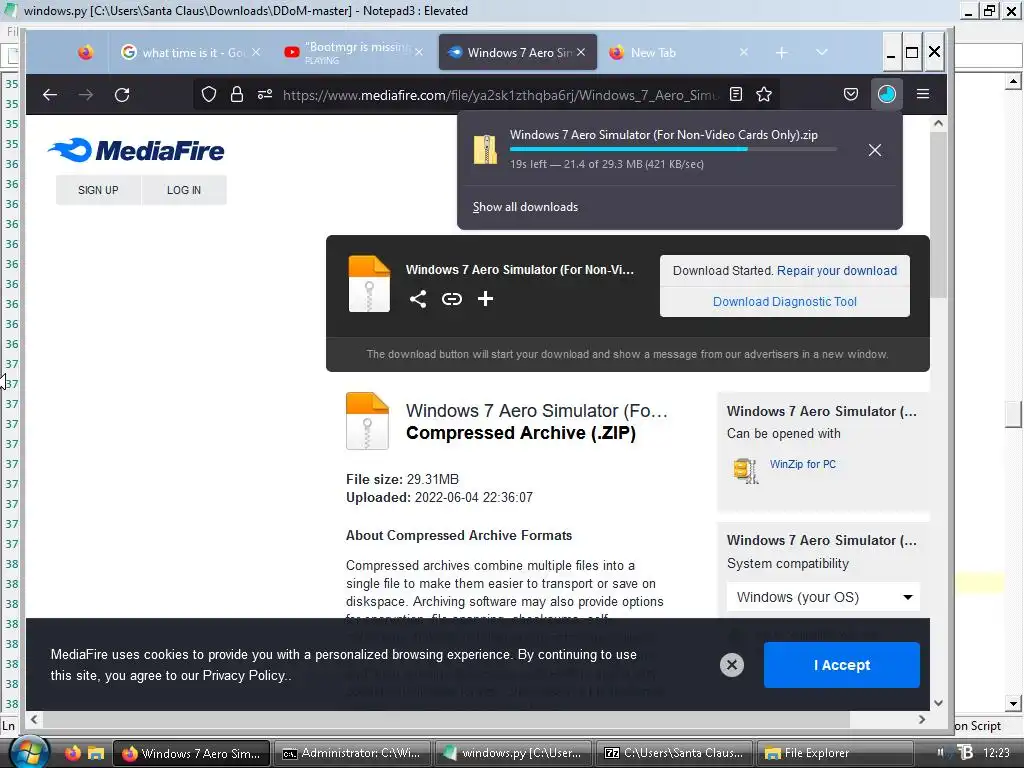Click the browser page vertical scrollbar thumb
Viewport: 1024px width, 768px height.
(938, 214)
